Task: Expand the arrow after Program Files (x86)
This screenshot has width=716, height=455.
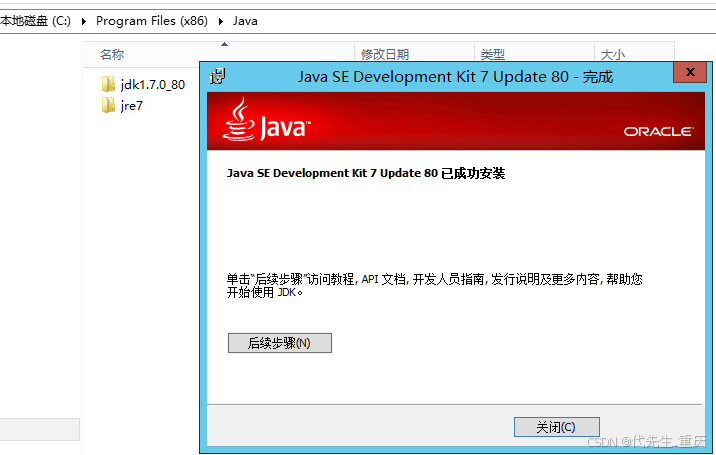Action: 221,21
